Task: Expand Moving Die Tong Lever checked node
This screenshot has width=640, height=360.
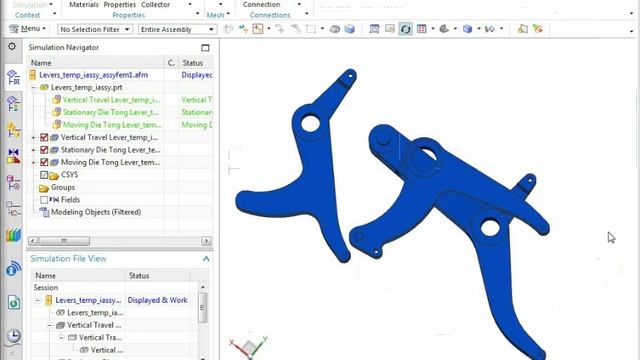Action: point(34,162)
